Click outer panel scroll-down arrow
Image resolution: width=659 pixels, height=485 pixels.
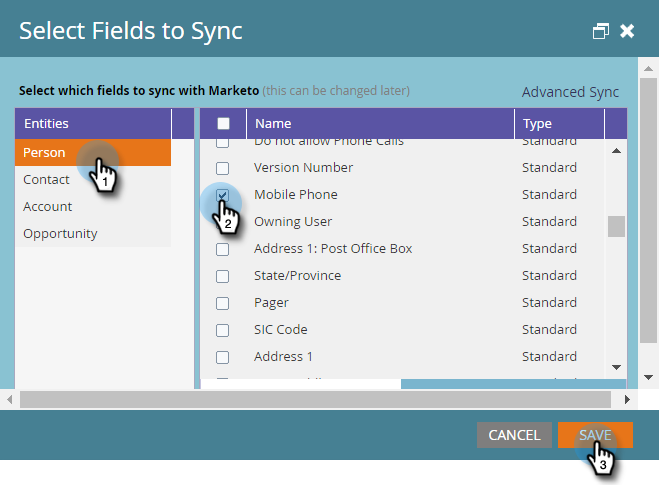[x=648, y=377]
